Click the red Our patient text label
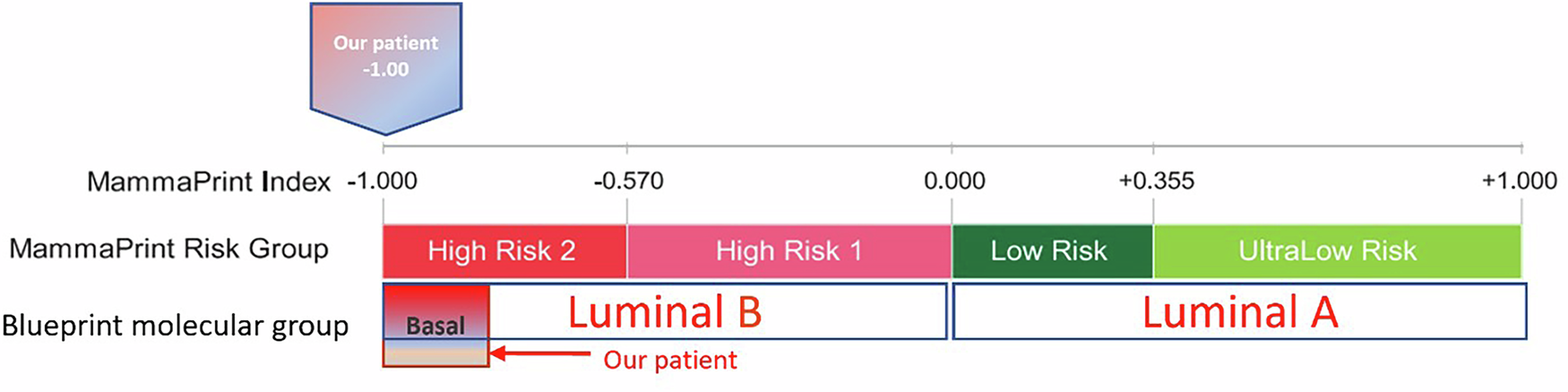Image resolution: width=1568 pixels, height=392 pixels. pos(670,361)
